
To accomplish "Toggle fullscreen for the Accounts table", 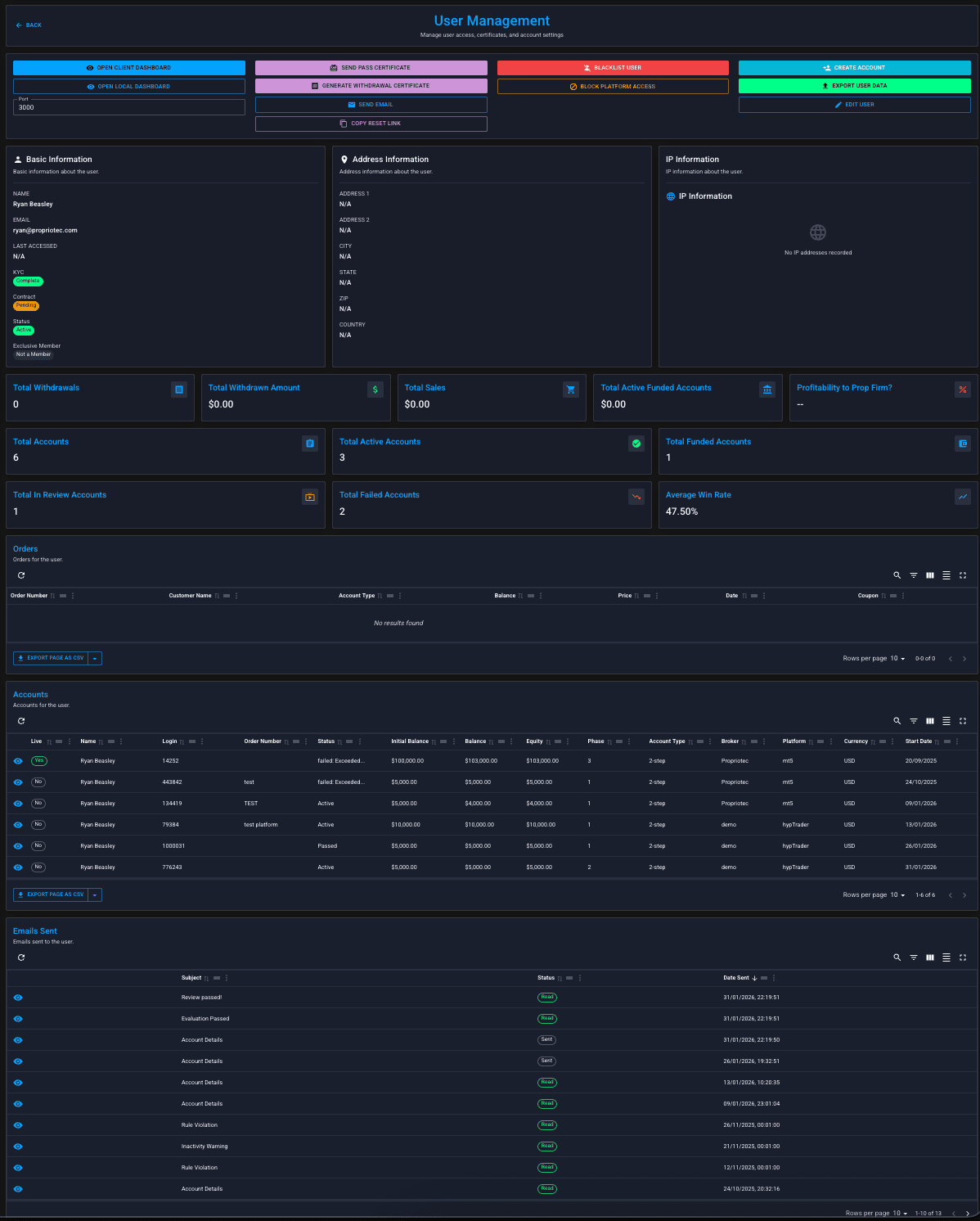I will point(963,721).
